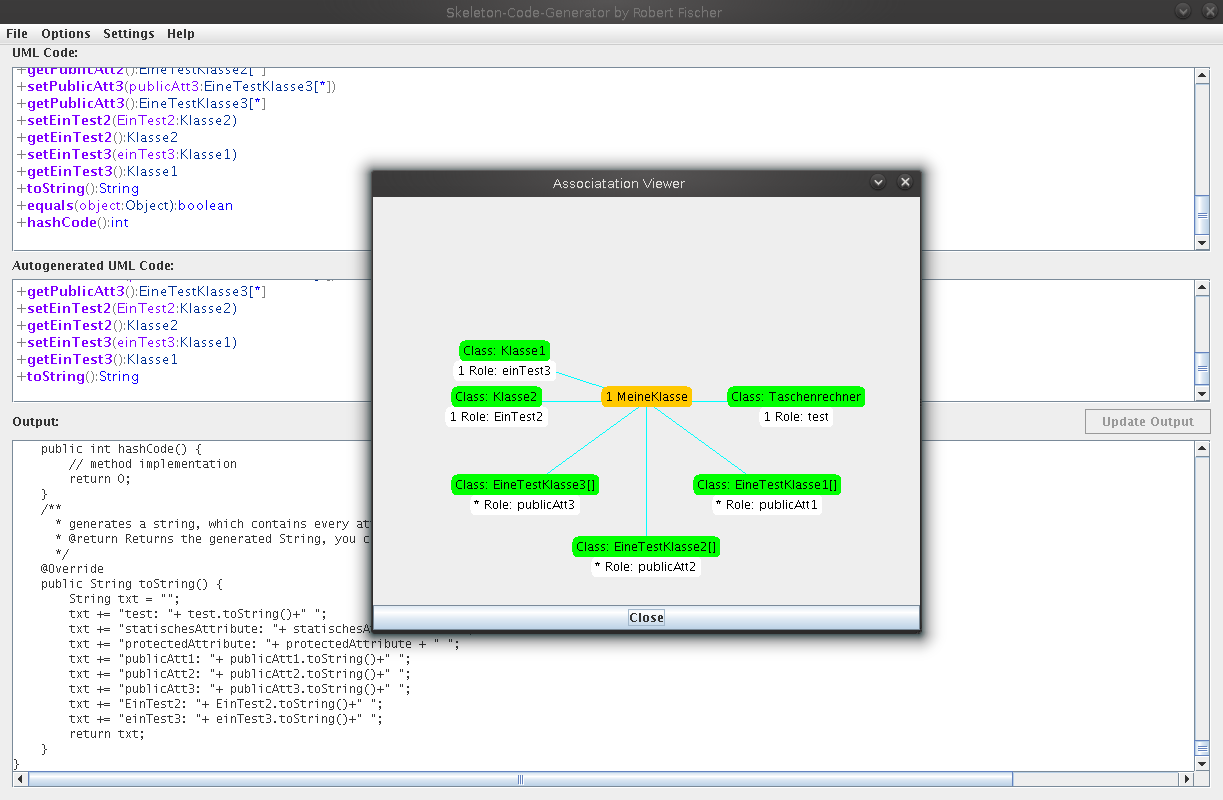This screenshot has width=1223, height=800.
Task: Open the Help menu
Action: coord(181,33)
